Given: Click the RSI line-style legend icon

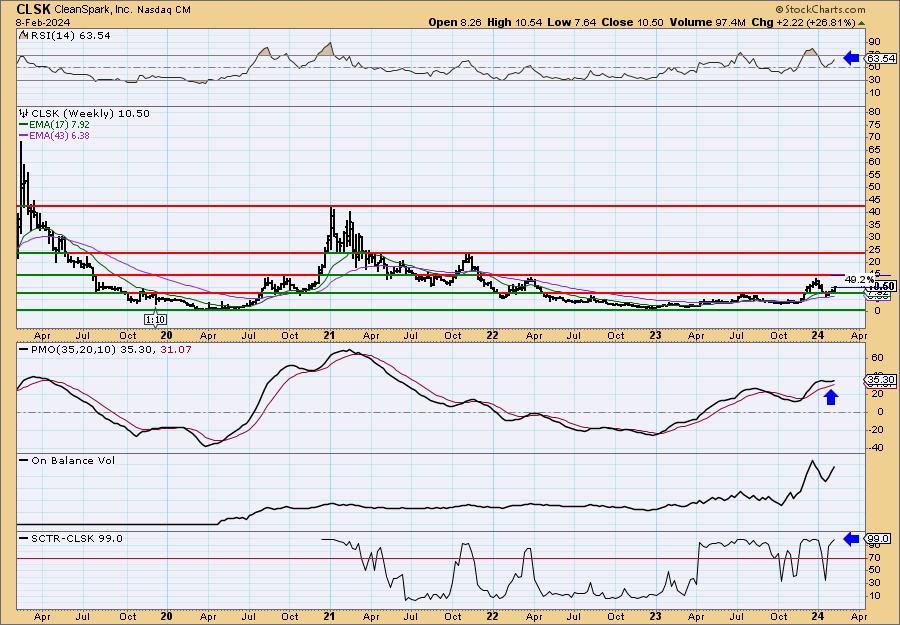Looking at the screenshot, I should [22, 35].
